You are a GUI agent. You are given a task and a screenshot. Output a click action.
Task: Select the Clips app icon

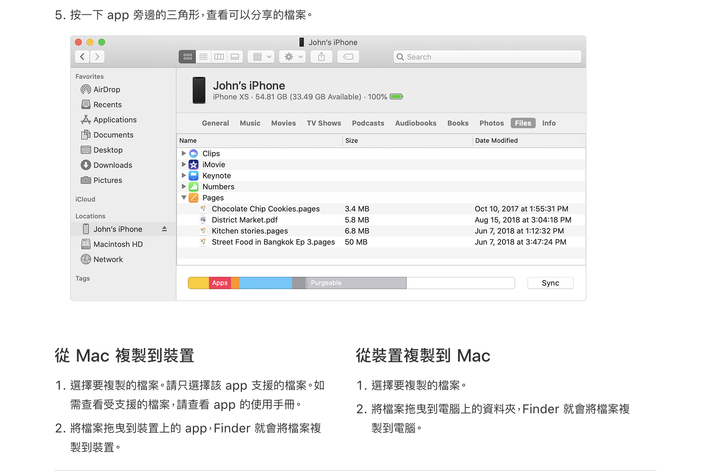[194, 153]
